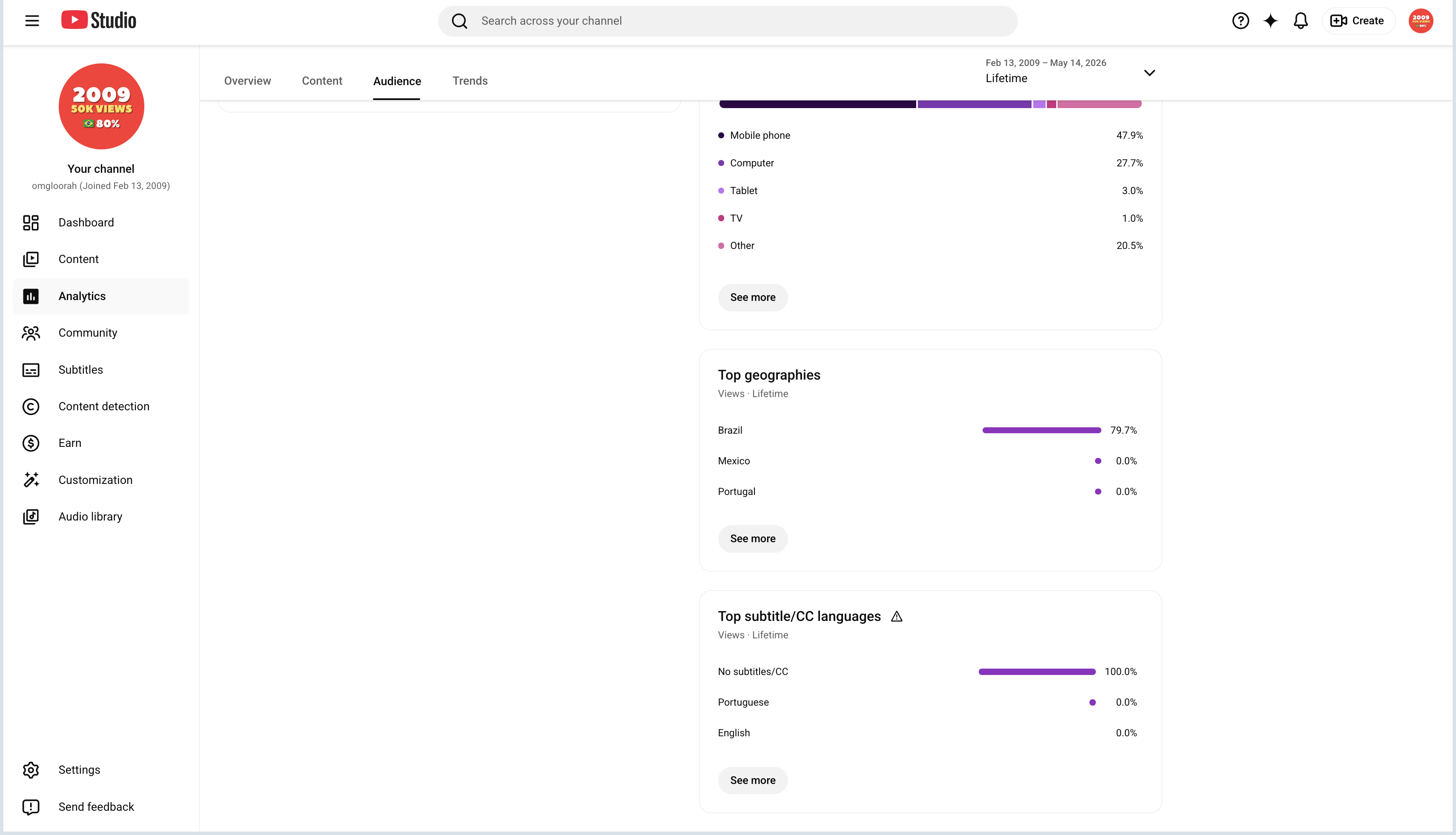Switch to the Overview tab
1456x835 pixels.
click(x=247, y=81)
